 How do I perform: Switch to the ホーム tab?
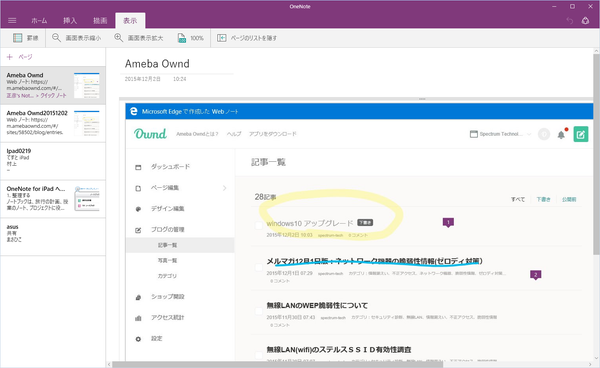[x=39, y=21]
